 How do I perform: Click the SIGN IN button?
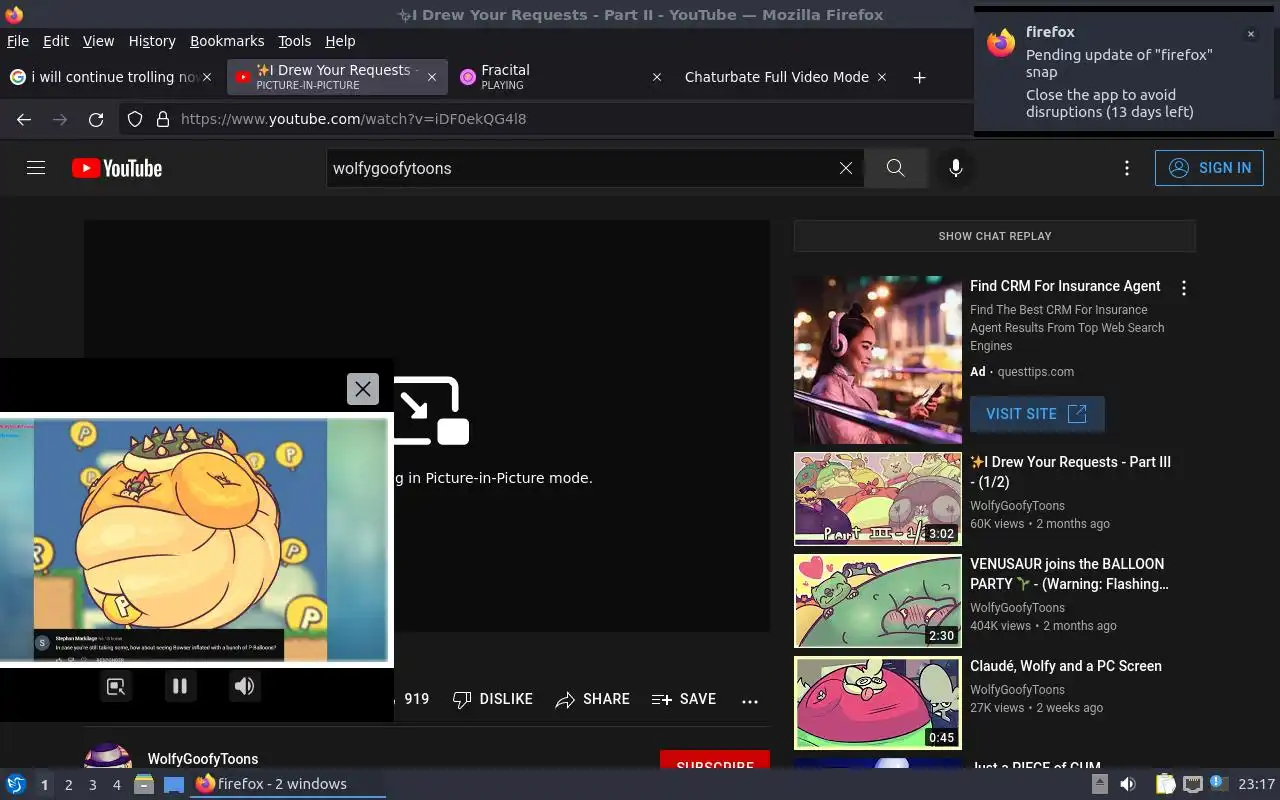1209,168
